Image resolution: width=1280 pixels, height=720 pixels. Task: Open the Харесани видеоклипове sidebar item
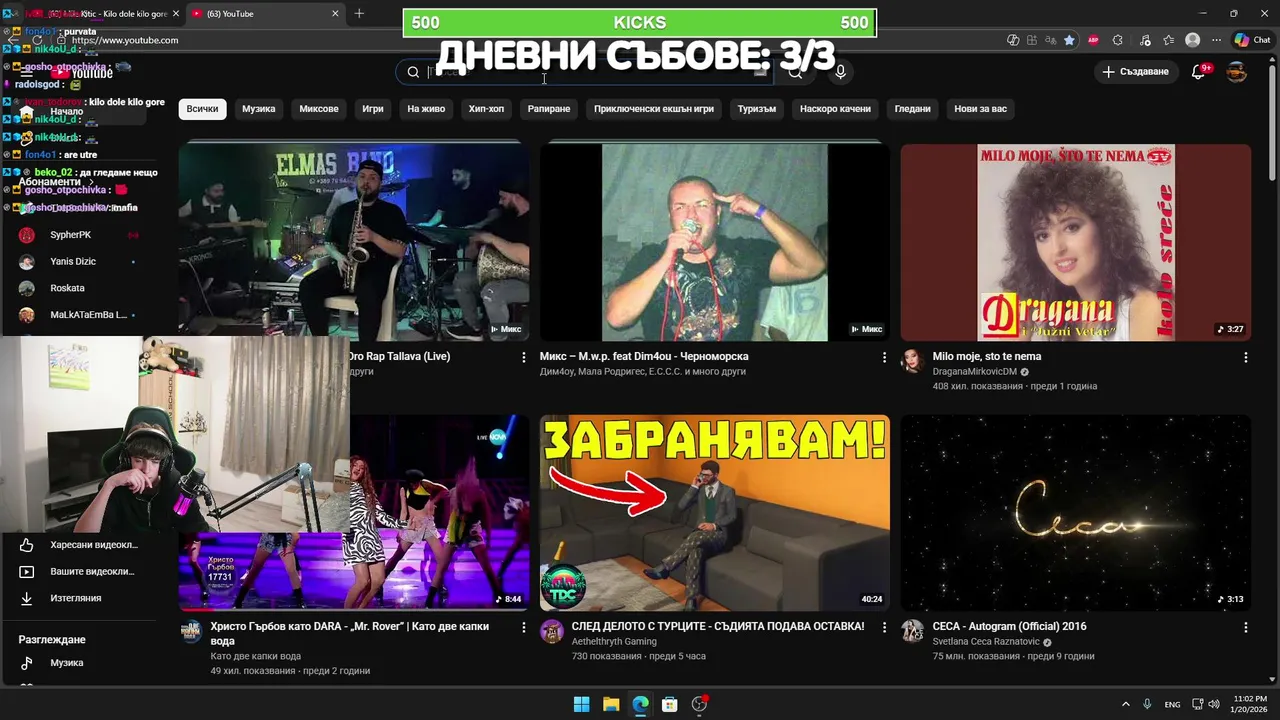click(82, 545)
